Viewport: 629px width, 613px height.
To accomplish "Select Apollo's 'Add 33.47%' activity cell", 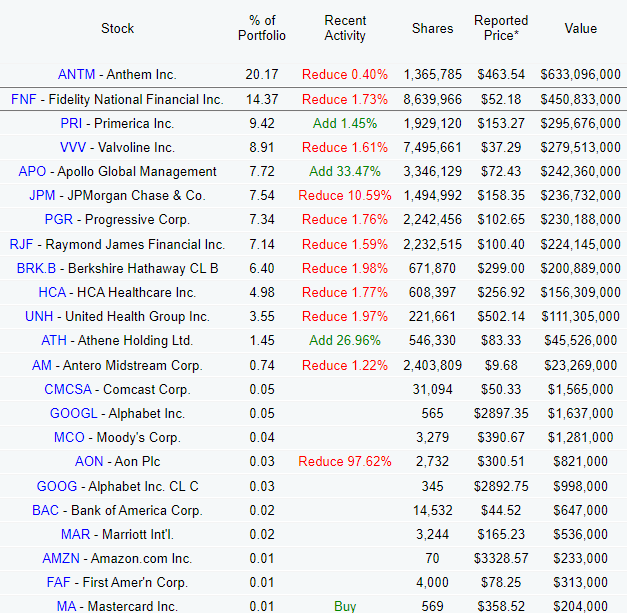I will point(345,171).
